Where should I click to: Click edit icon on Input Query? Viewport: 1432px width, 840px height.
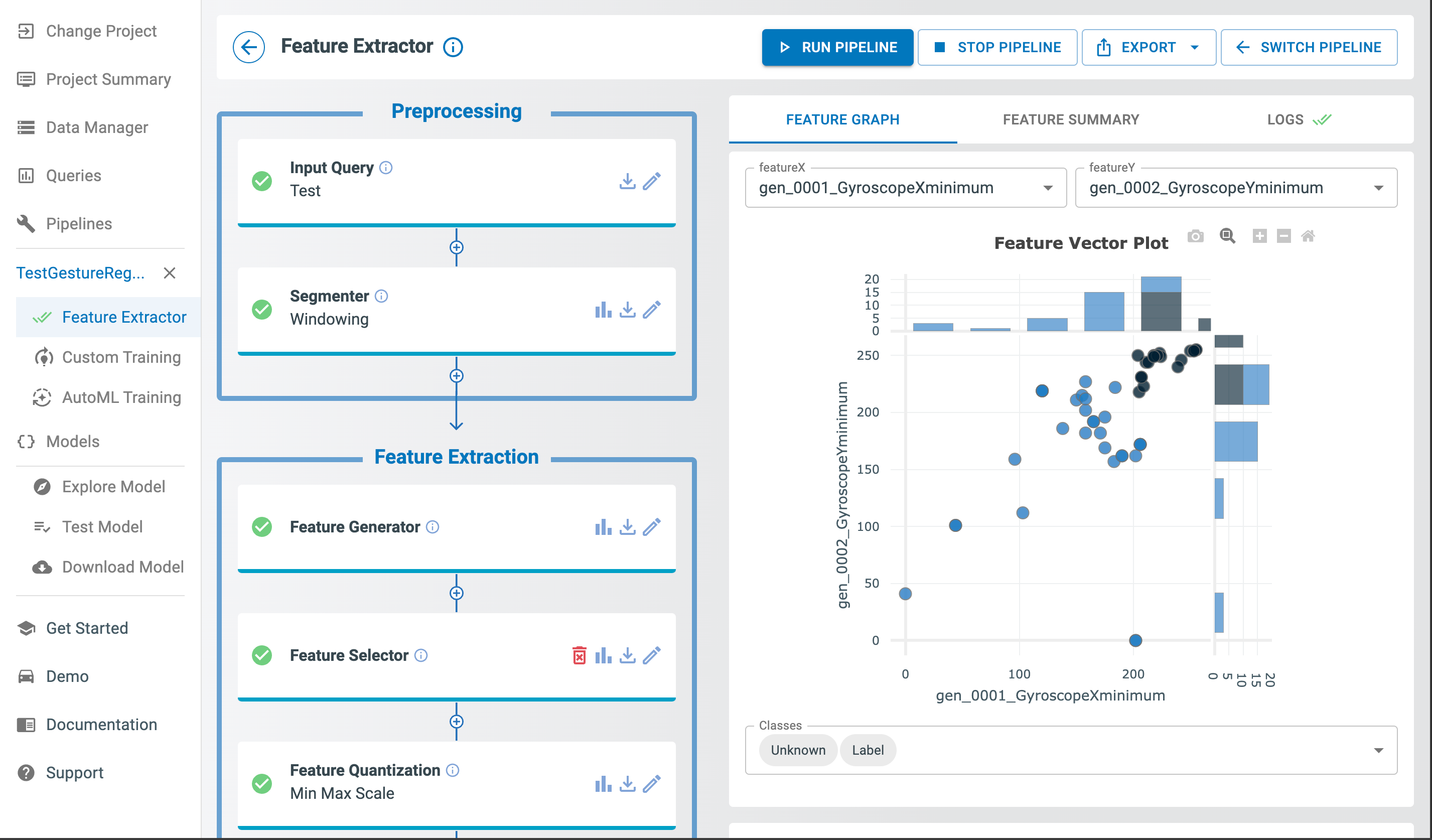652,181
